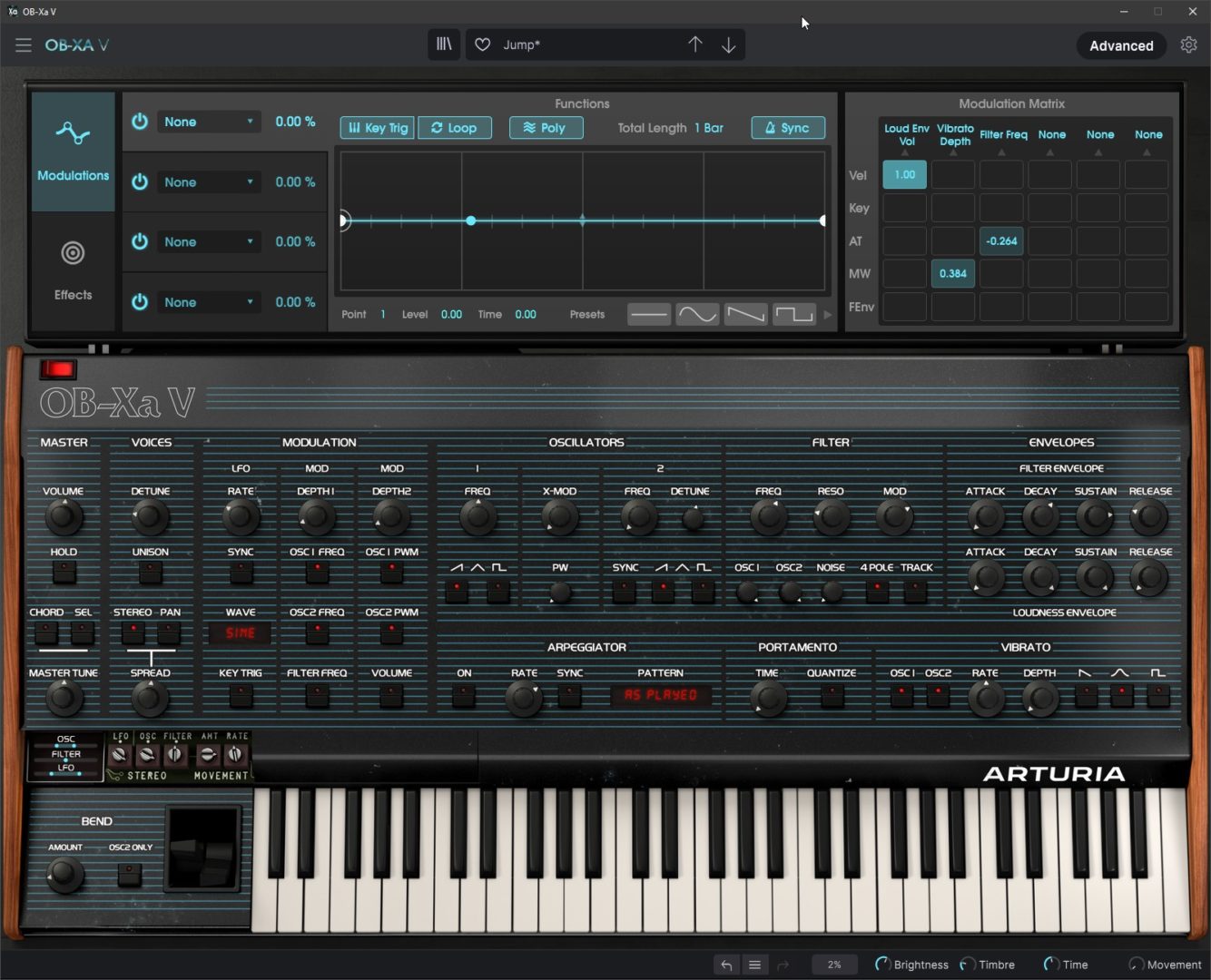Open the OB-Xa V hamburger menu
The height and width of the screenshot is (980, 1211).
tap(23, 44)
